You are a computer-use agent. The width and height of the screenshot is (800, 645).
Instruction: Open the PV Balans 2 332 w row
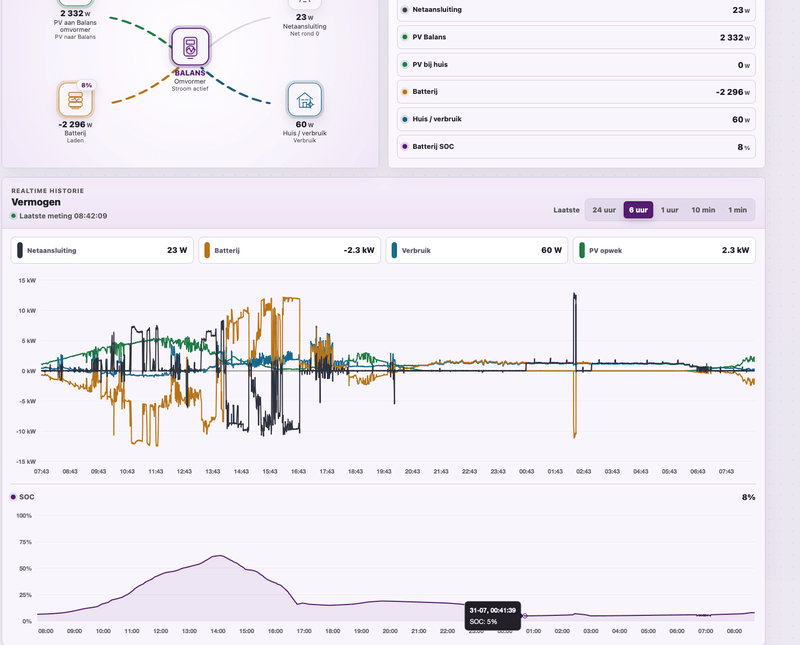click(x=576, y=37)
